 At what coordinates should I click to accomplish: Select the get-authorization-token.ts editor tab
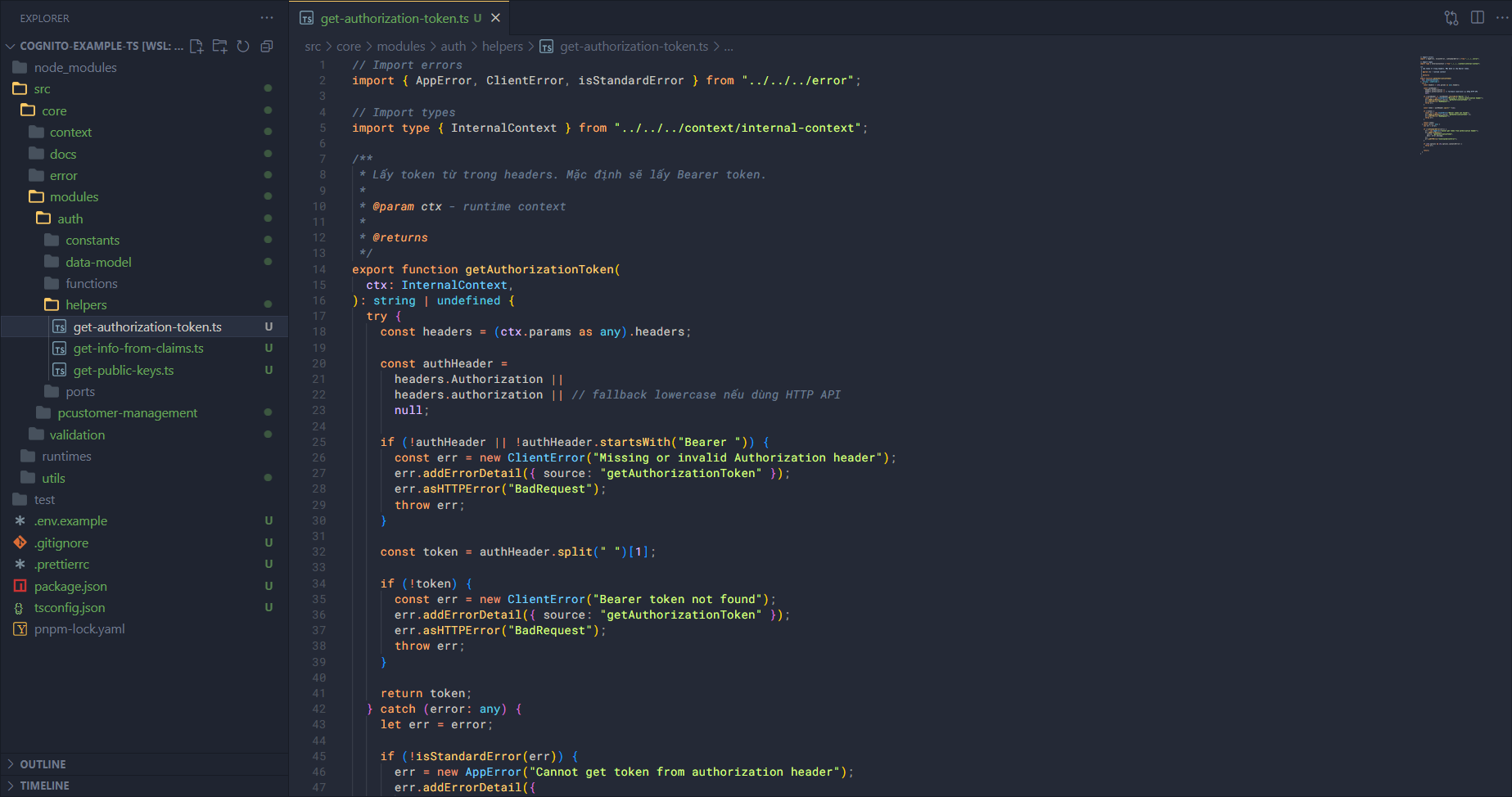394,18
